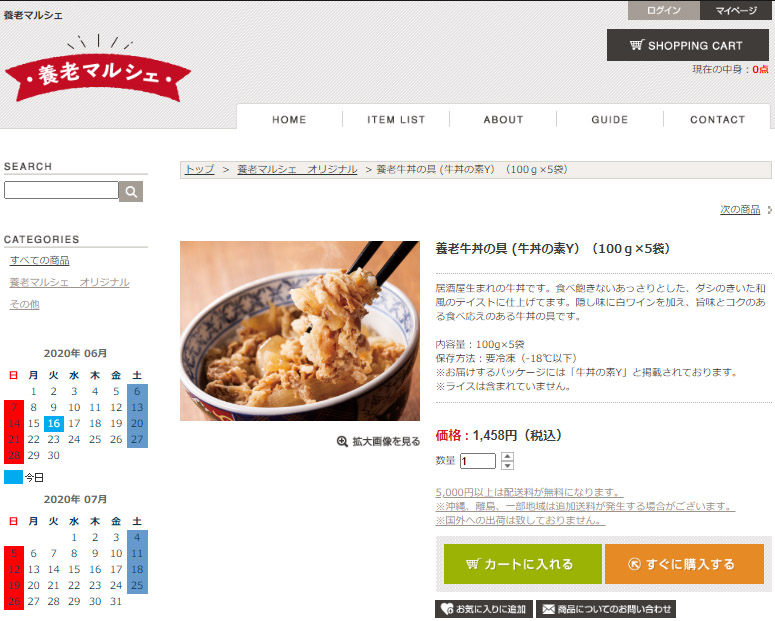Open the GUIDE tab
The height and width of the screenshot is (621, 775).
(609, 120)
